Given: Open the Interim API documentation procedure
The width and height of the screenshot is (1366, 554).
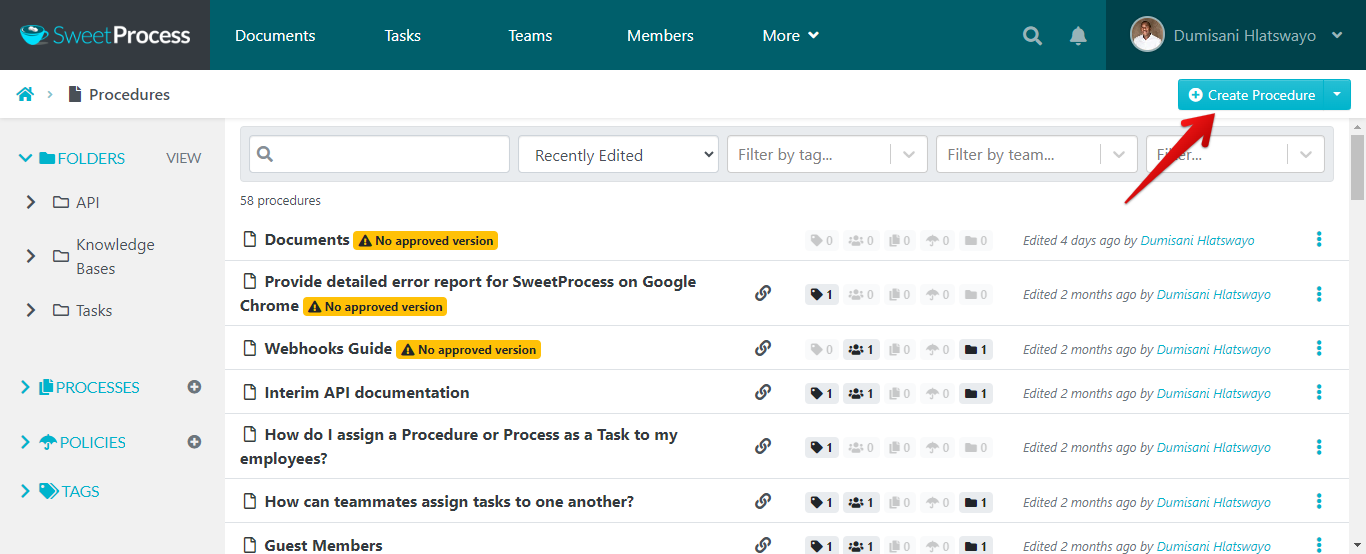Looking at the screenshot, I should [367, 392].
